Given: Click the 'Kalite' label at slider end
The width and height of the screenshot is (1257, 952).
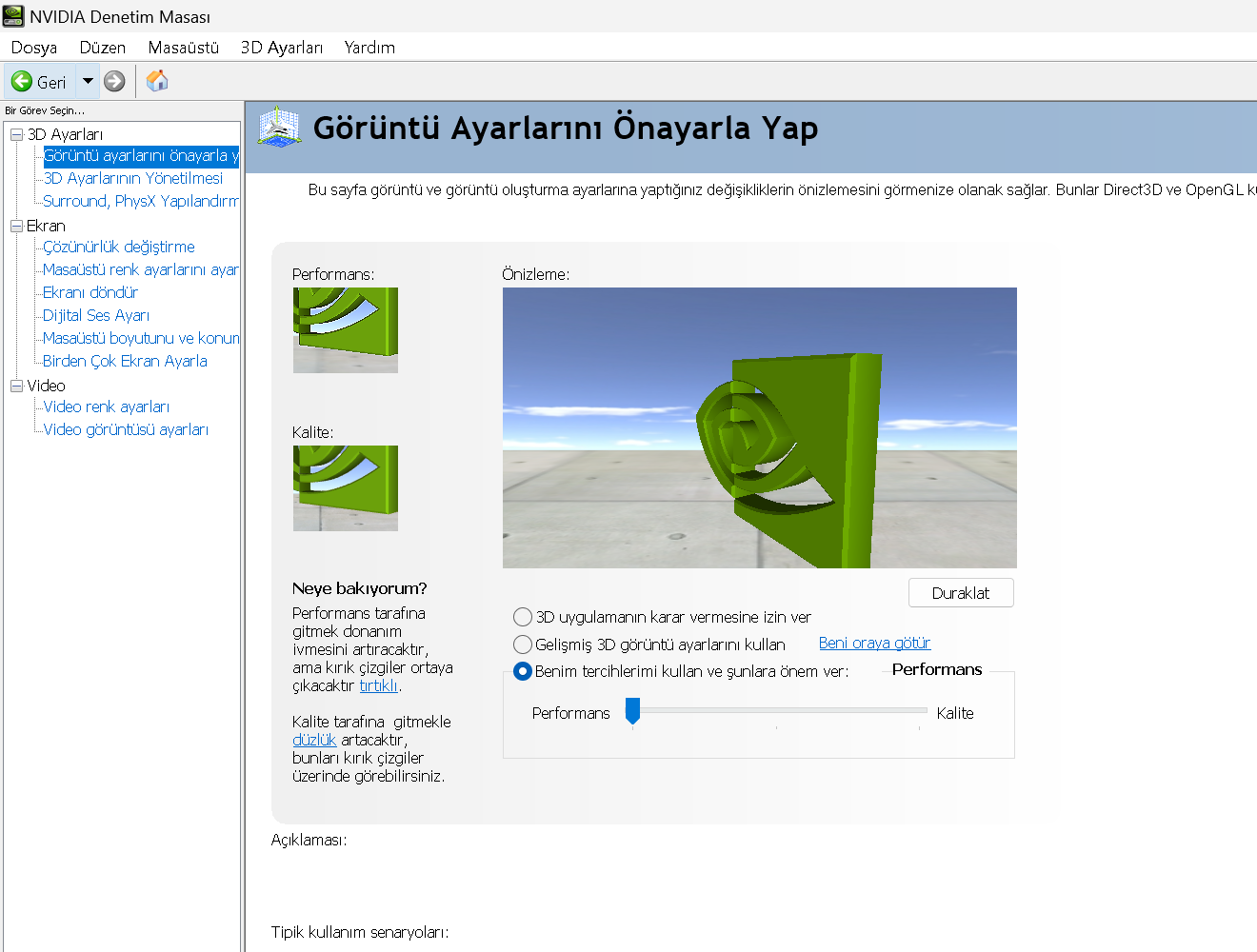Looking at the screenshot, I should click(955, 713).
